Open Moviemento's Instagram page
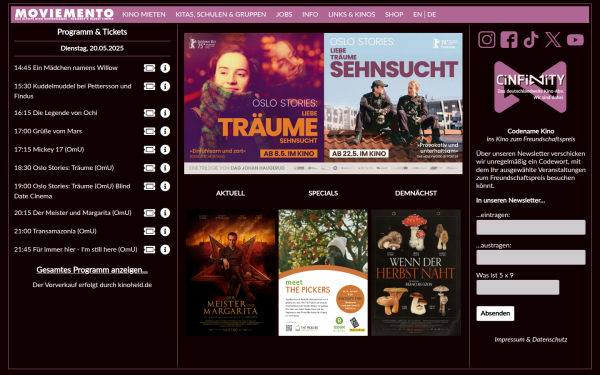The image size is (600, 375). pyautogui.click(x=486, y=39)
